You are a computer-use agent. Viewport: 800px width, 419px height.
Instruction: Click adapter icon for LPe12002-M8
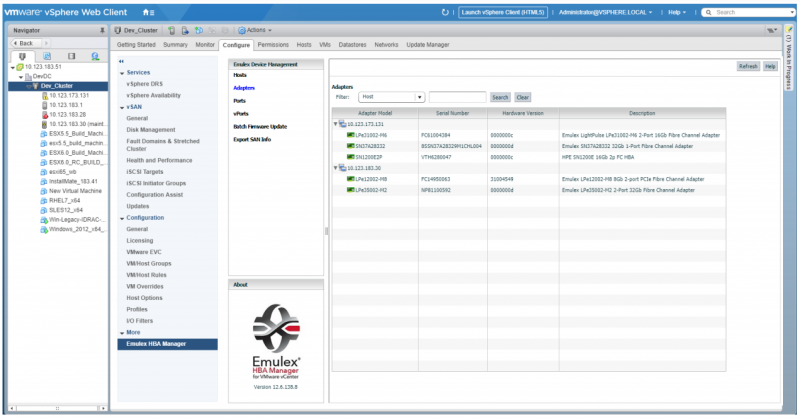coord(351,179)
